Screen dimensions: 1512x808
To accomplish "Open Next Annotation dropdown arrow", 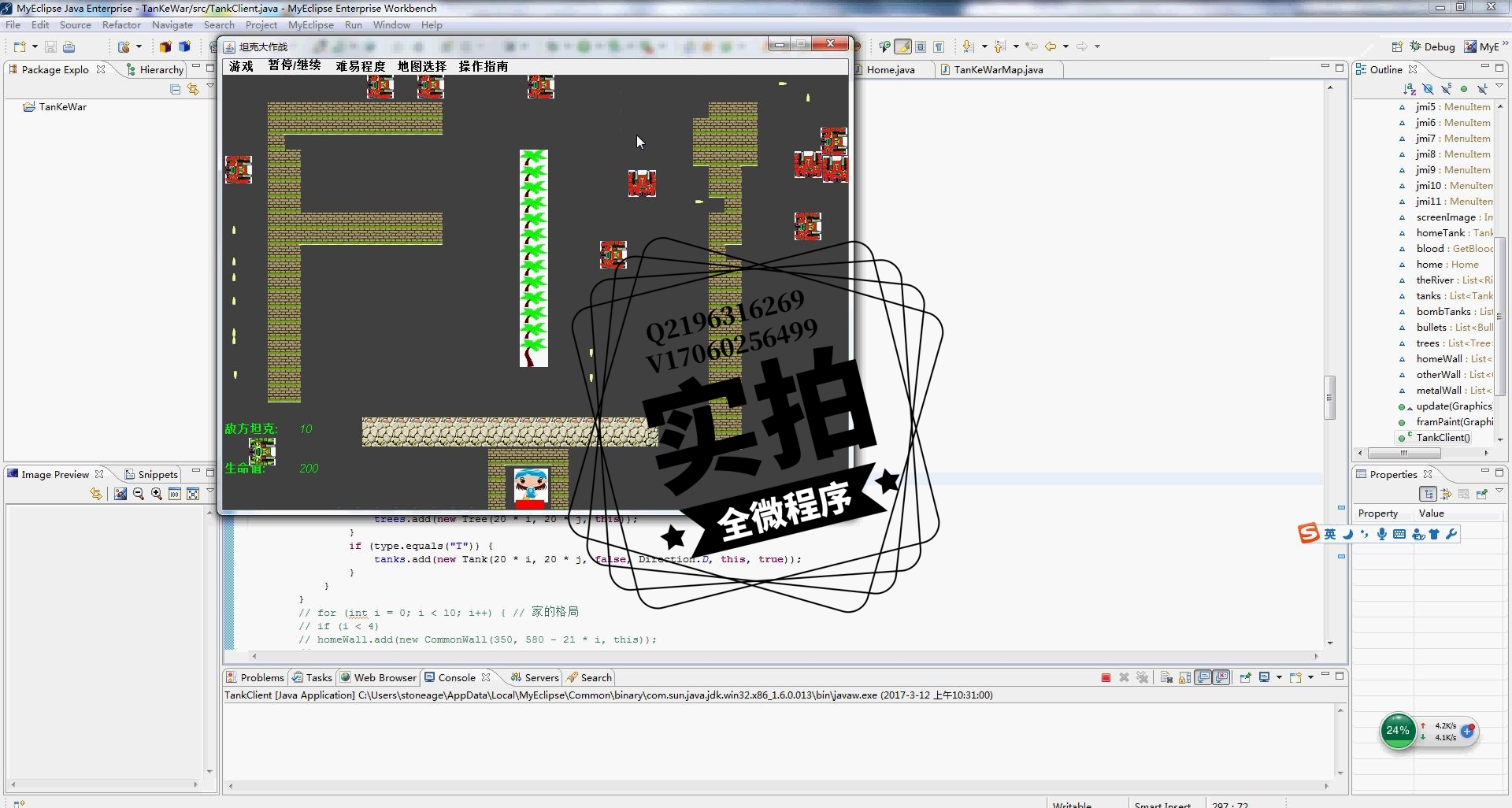I will click(984, 47).
